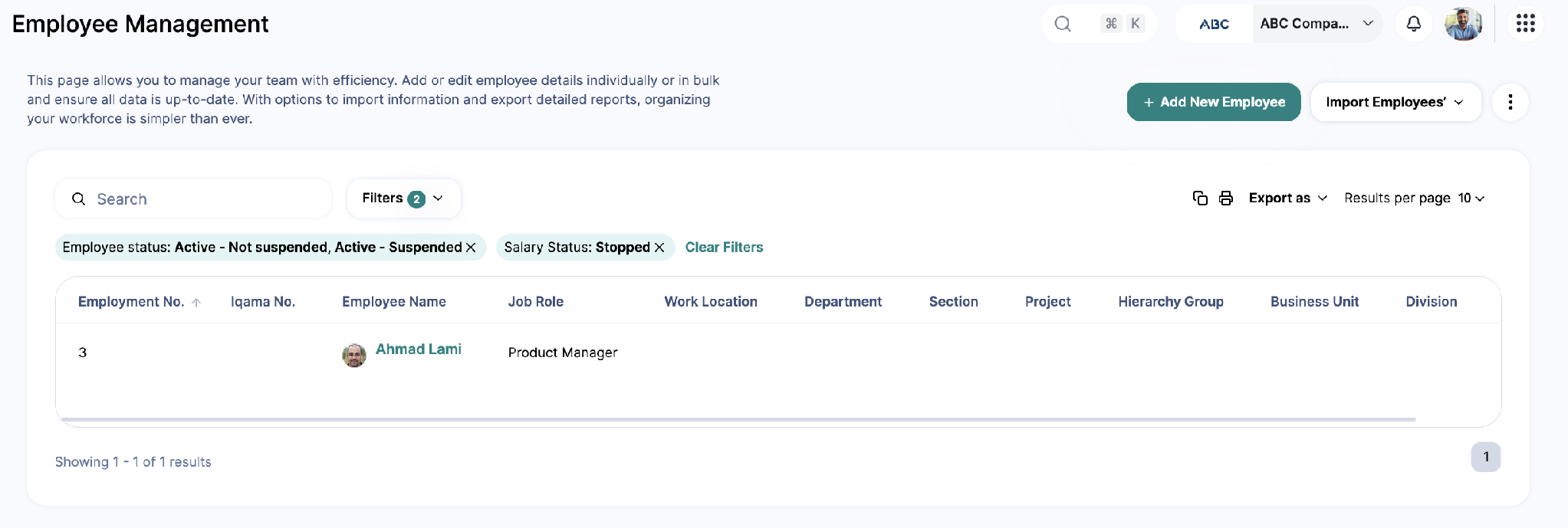Open the three-dot more options menu
This screenshot has height=528, width=1568.
[1510, 102]
